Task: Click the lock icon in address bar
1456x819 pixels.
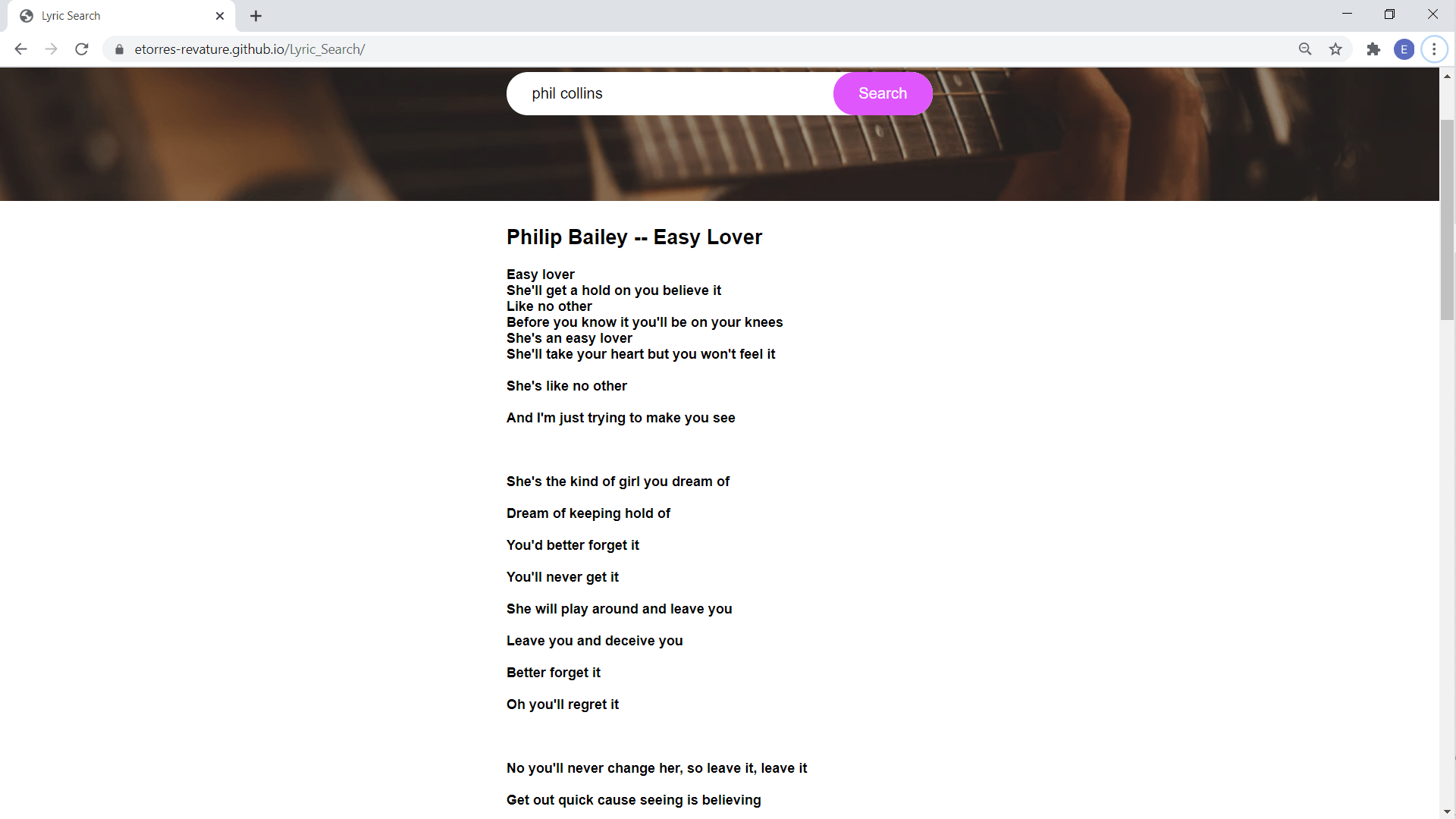Action: pos(120,49)
